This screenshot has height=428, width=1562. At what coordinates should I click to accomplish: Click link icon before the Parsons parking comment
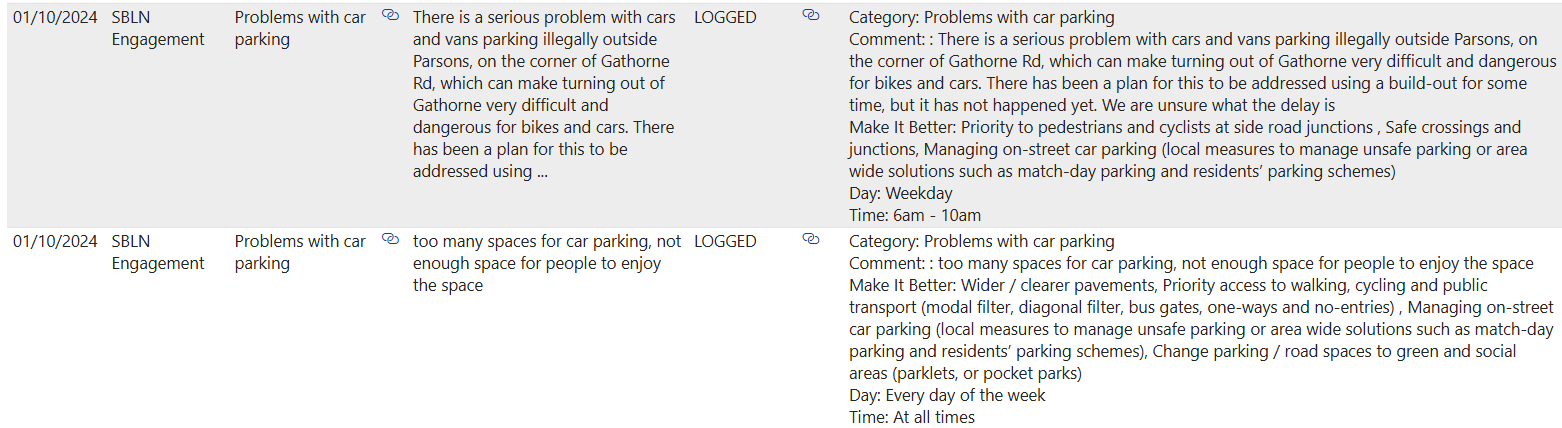pos(391,16)
